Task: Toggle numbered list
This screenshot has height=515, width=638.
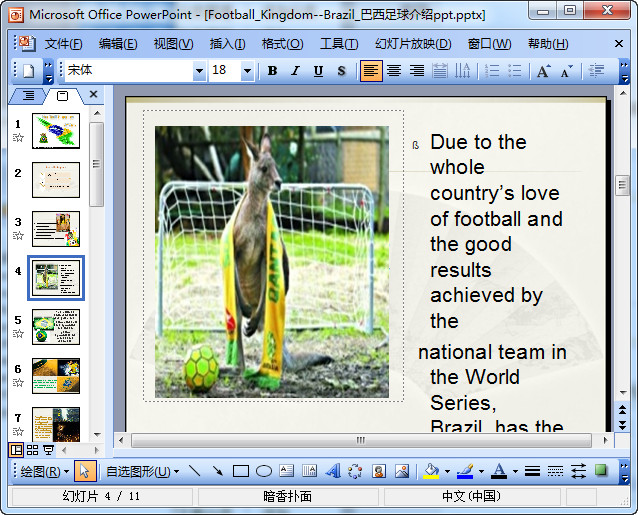Action: [x=492, y=71]
